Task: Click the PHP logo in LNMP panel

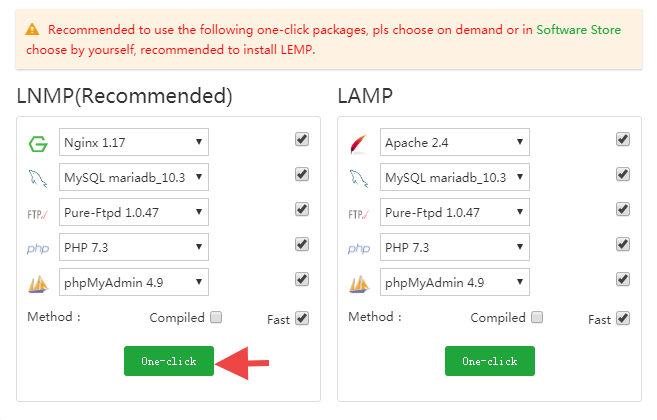Action: (x=38, y=249)
